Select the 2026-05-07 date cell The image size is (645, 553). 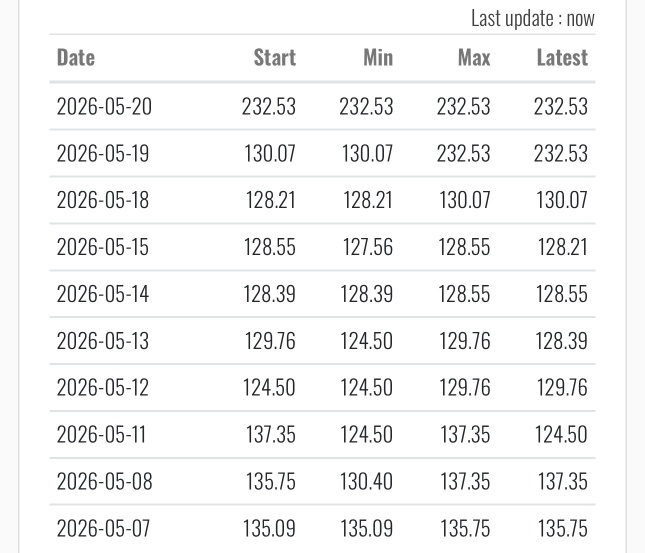click(x=103, y=528)
